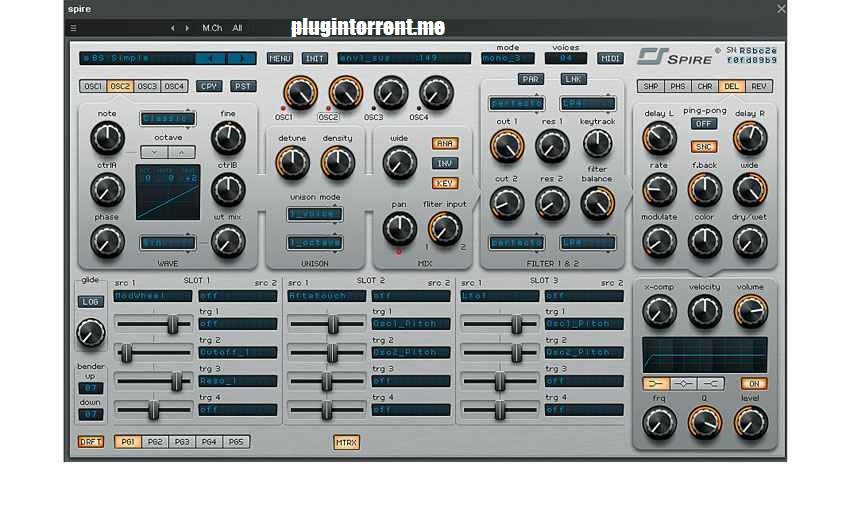Select the peak EQ shape icon
This screenshot has height=505, width=850.
click(684, 384)
